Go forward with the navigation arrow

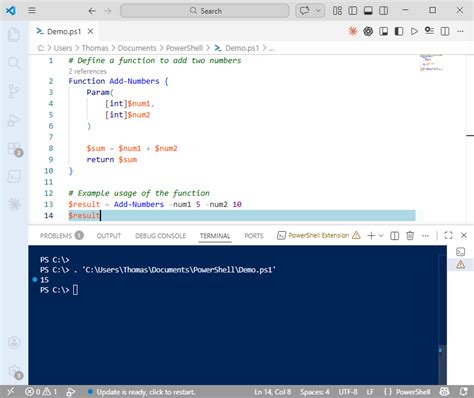107,11
